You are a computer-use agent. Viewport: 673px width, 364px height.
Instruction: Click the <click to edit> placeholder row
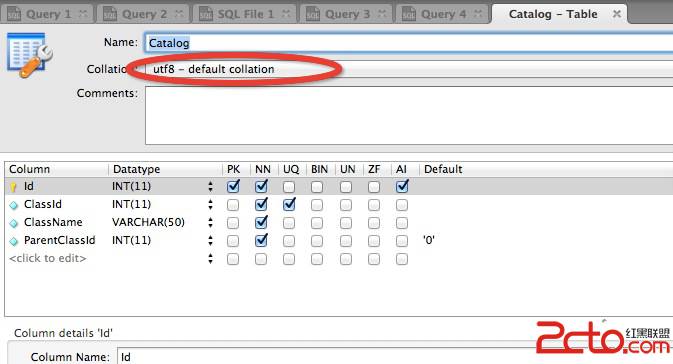[x=48, y=258]
